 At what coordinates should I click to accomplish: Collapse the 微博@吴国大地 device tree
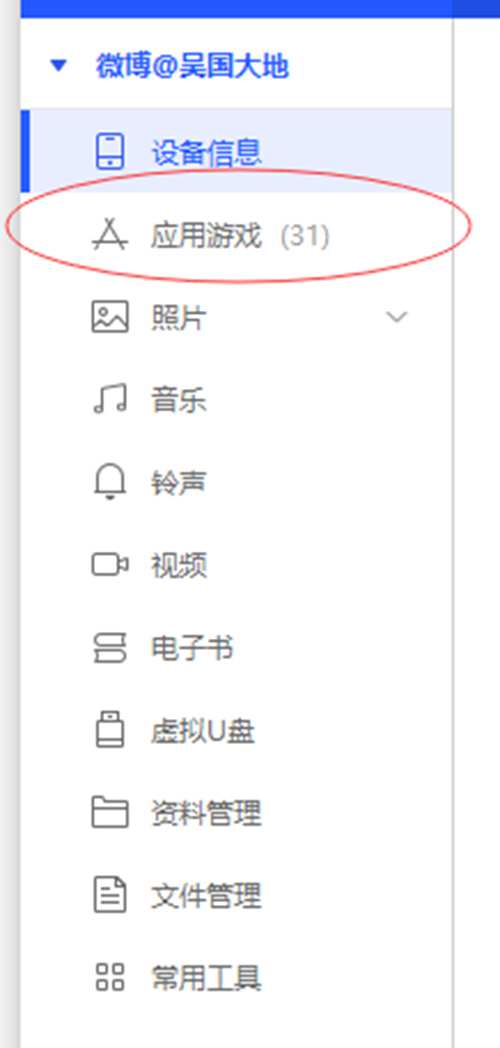[59, 66]
